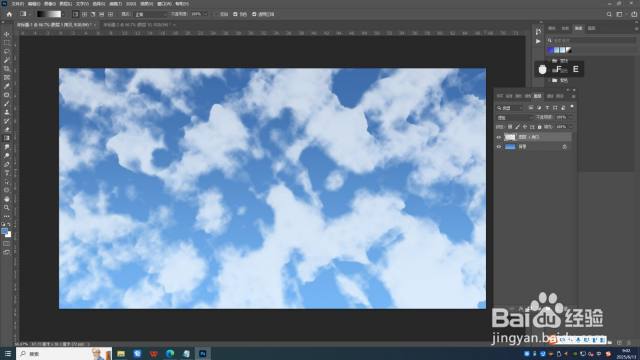
Task: Change the screen mode
Action: click(x=7, y=252)
